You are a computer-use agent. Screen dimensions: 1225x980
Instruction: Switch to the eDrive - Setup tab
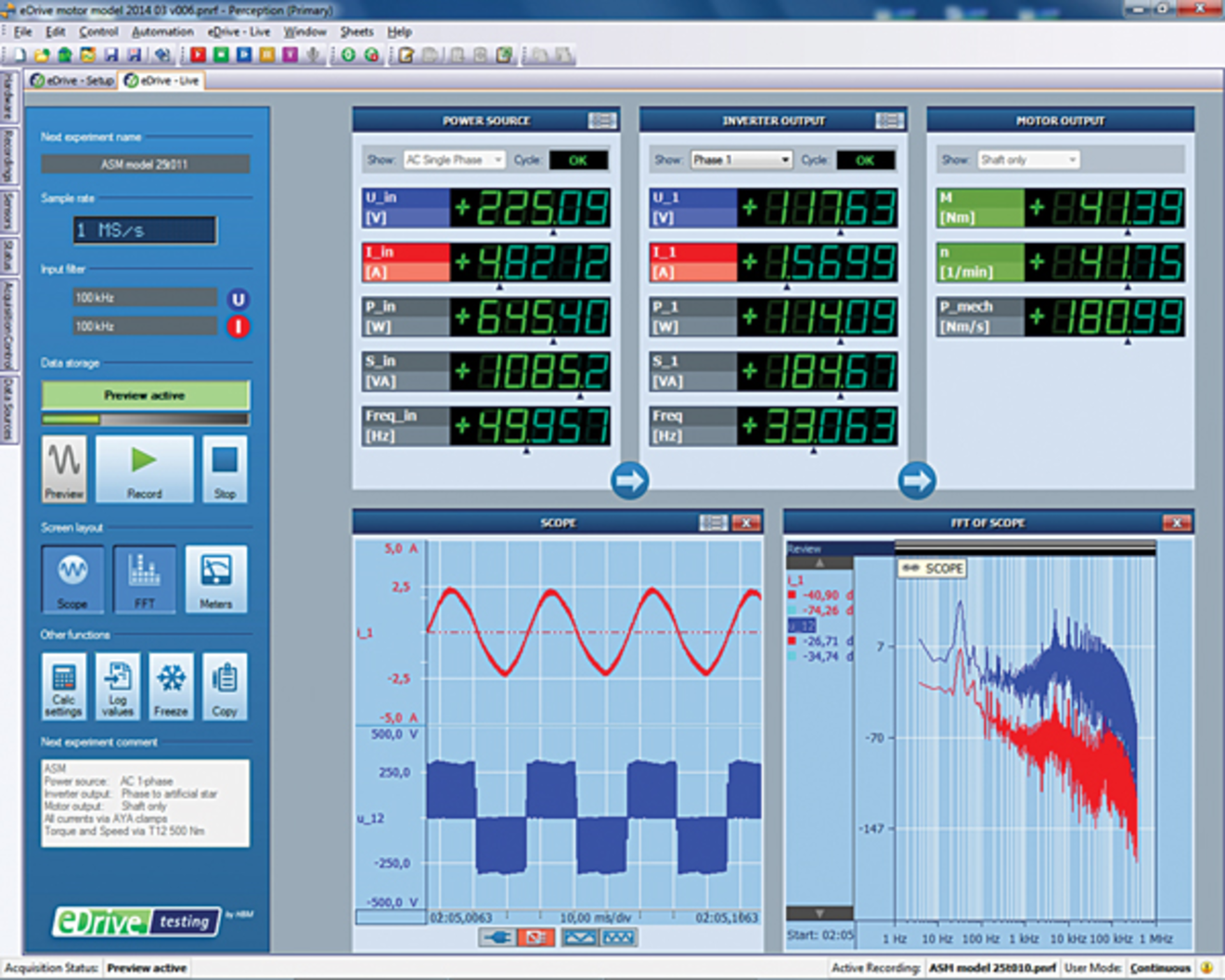pos(71,81)
